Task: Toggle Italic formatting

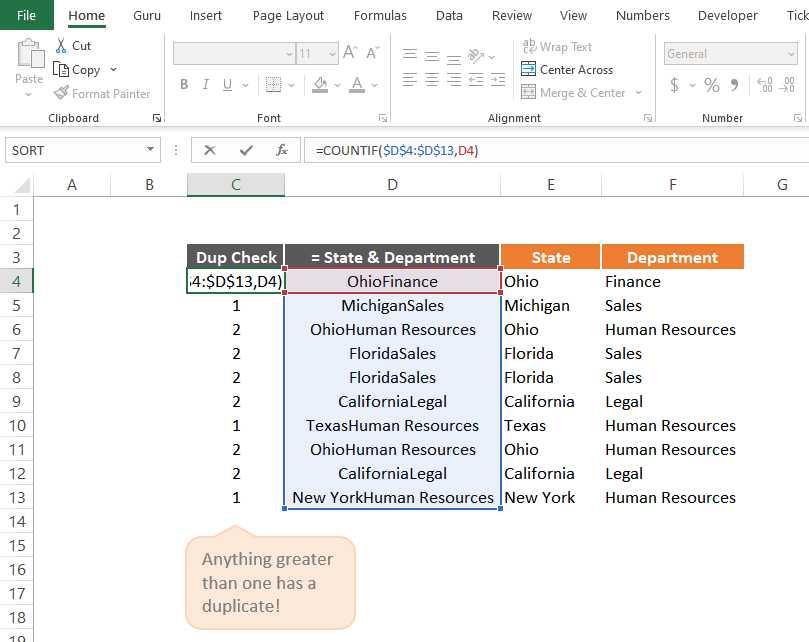Action: click(206, 85)
